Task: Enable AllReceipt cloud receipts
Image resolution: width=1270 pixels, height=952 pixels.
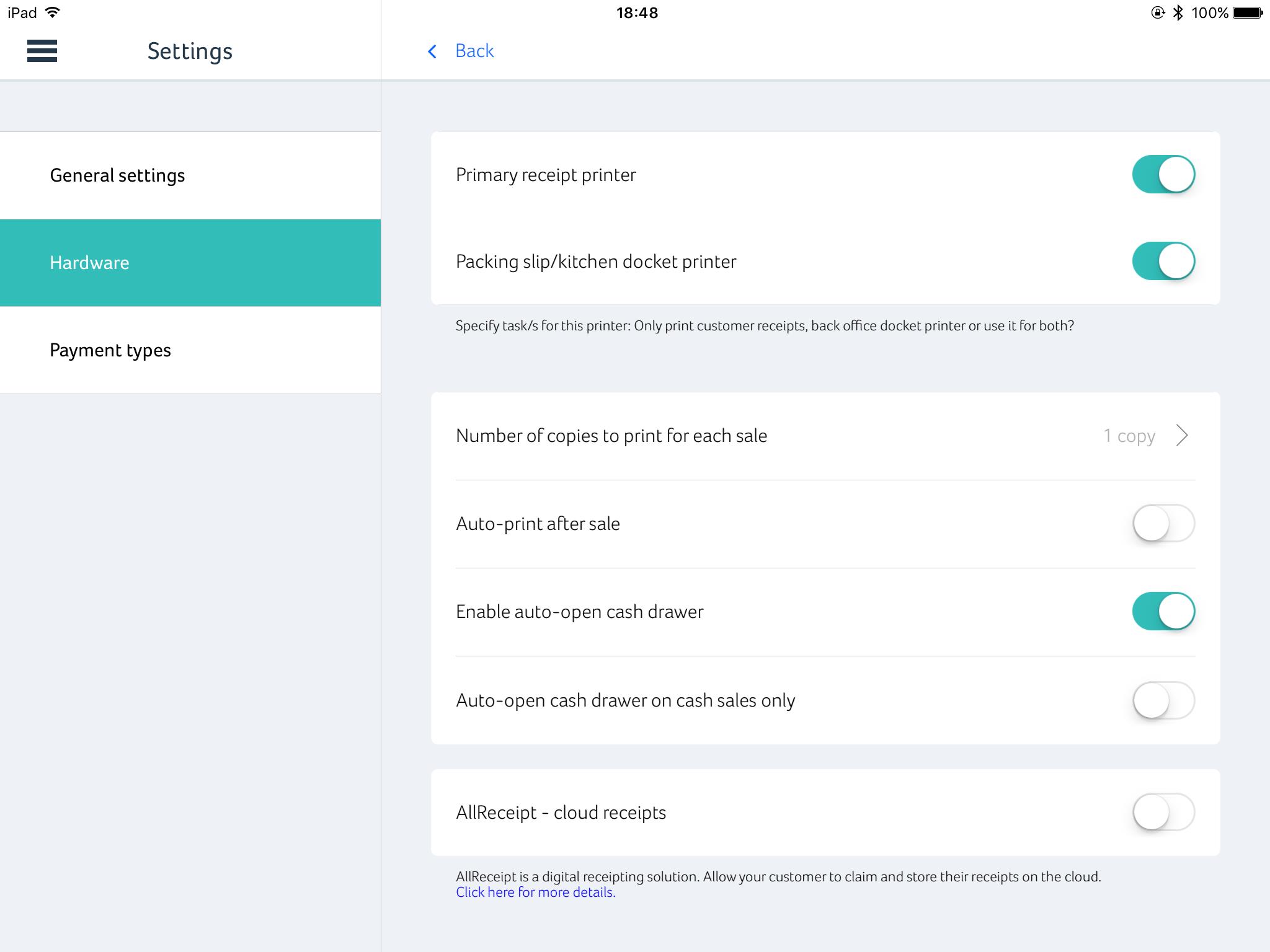Action: point(1163,812)
